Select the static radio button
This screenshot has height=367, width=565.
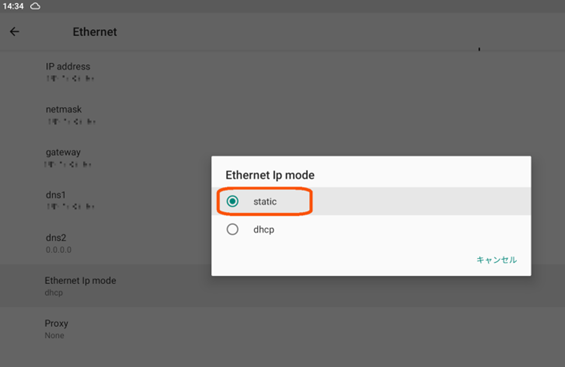pos(232,201)
